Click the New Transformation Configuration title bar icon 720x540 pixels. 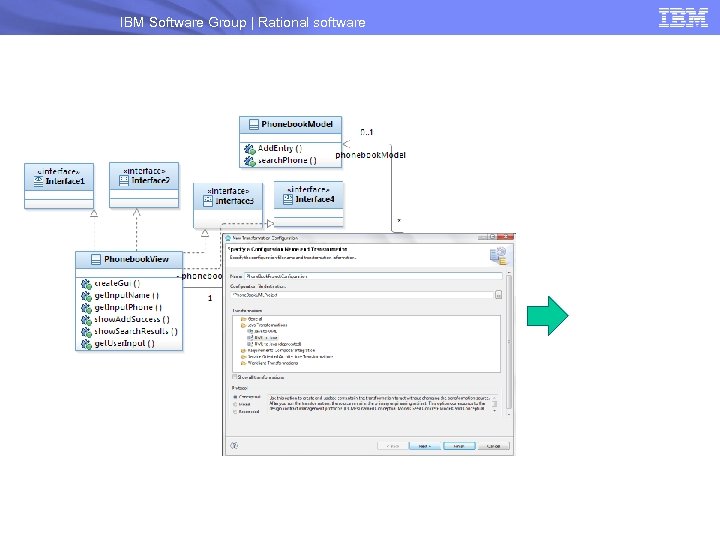pos(228,238)
